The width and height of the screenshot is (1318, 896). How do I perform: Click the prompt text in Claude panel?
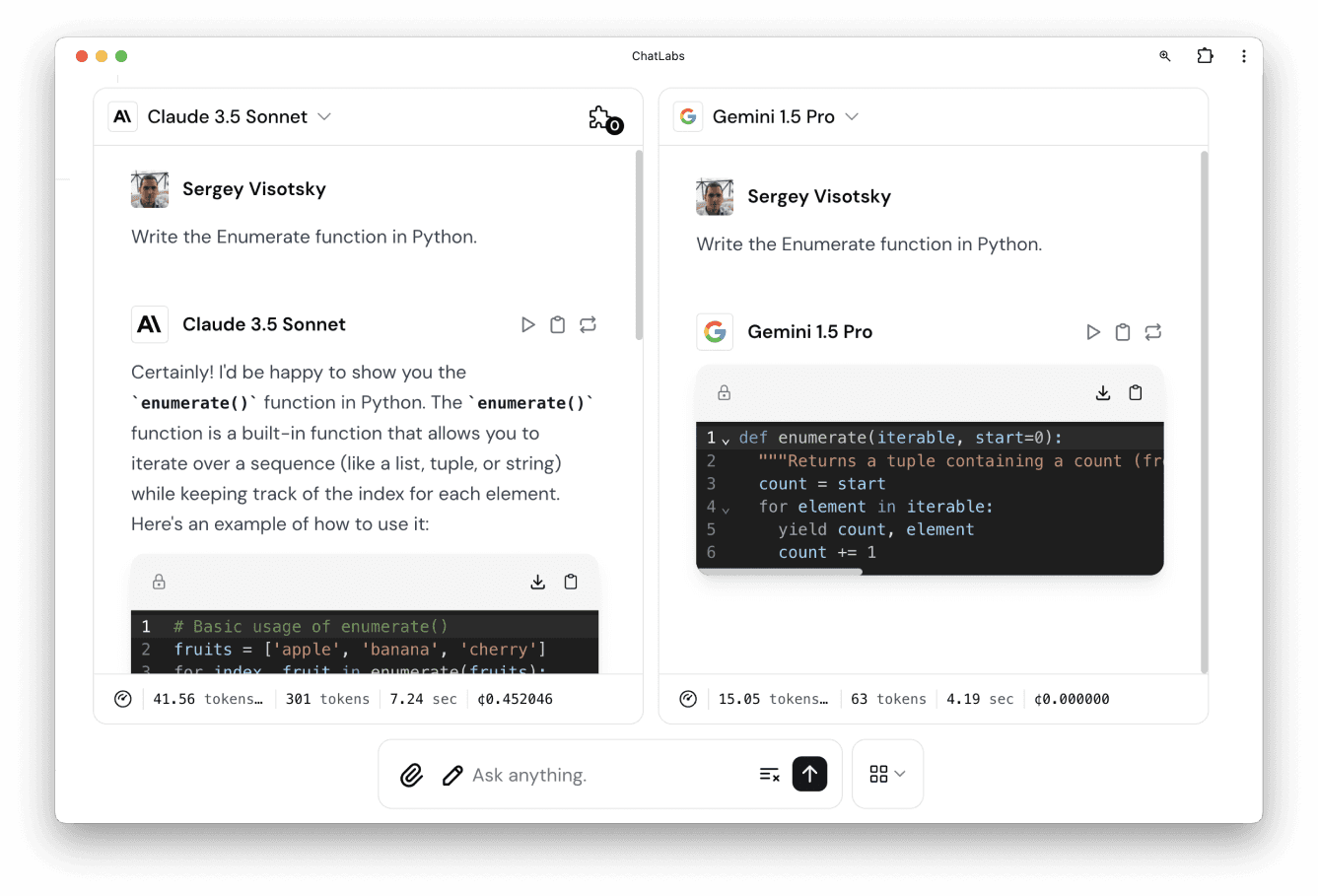304,237
